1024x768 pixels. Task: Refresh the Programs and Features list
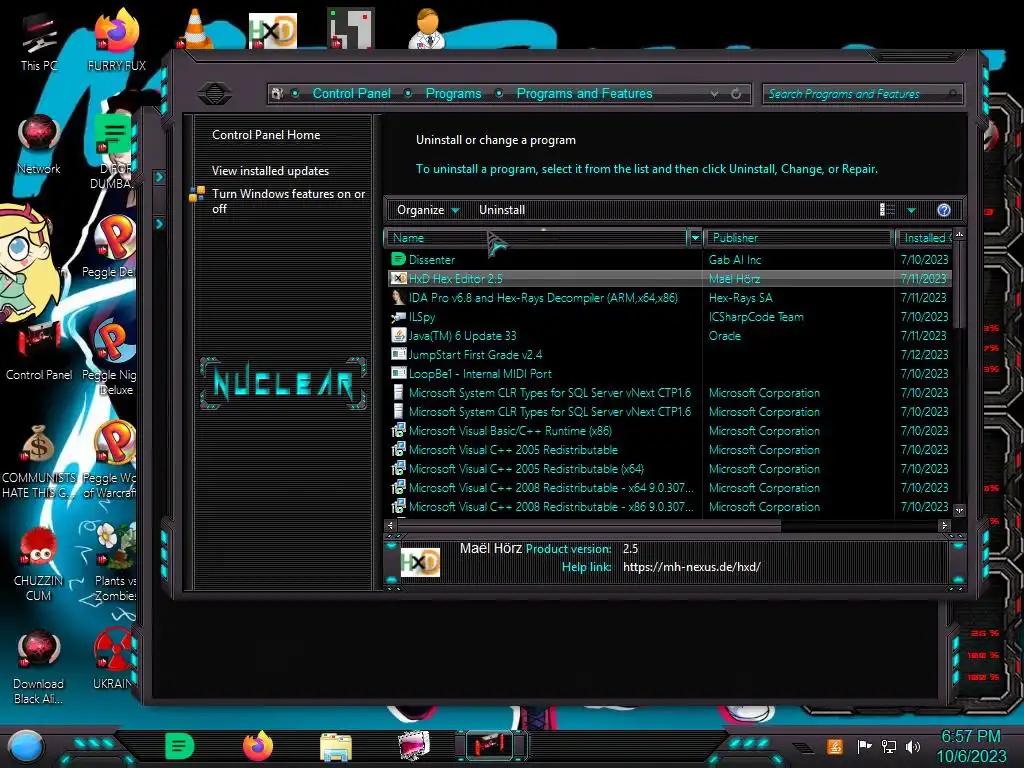coord(736,93)
